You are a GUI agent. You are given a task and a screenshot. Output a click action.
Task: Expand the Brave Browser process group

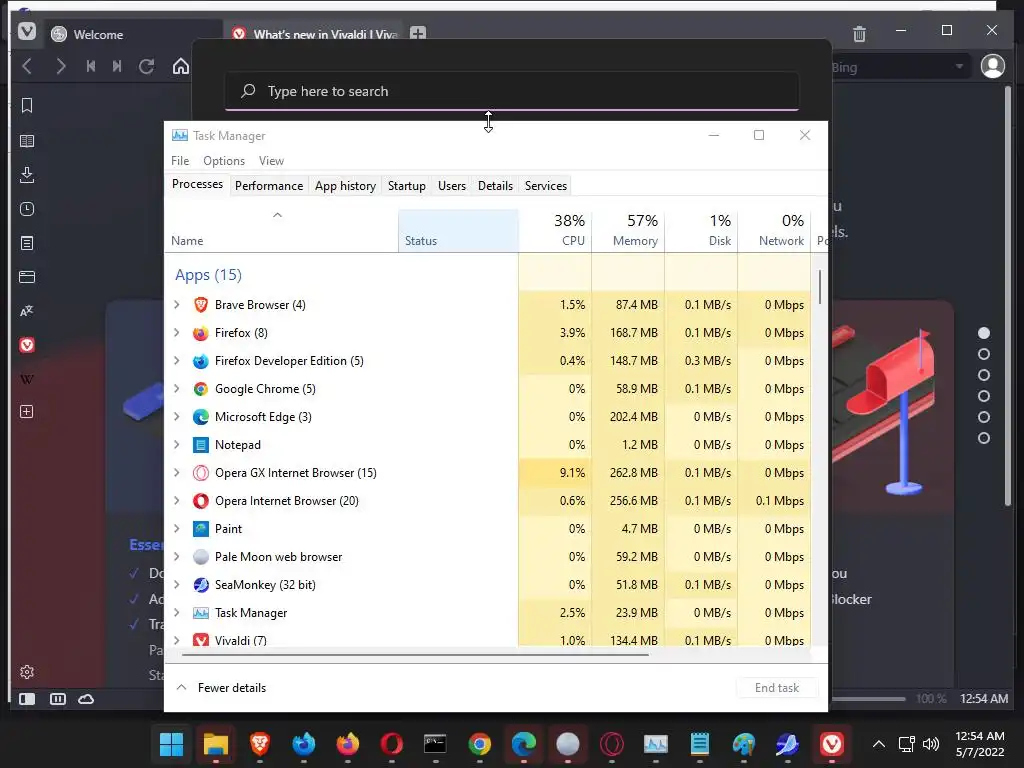[177, 304]
